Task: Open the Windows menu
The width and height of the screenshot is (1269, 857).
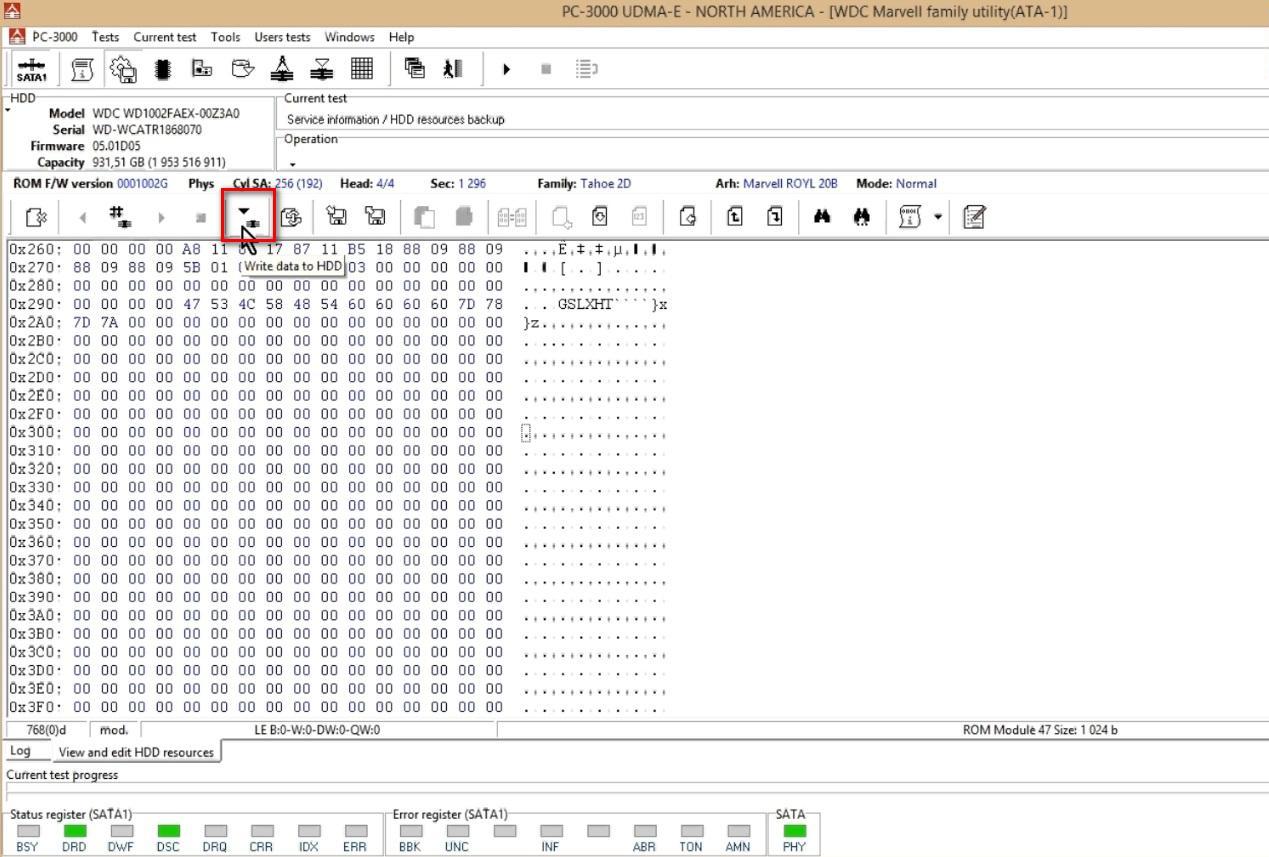Action: (x=350, y=37)
